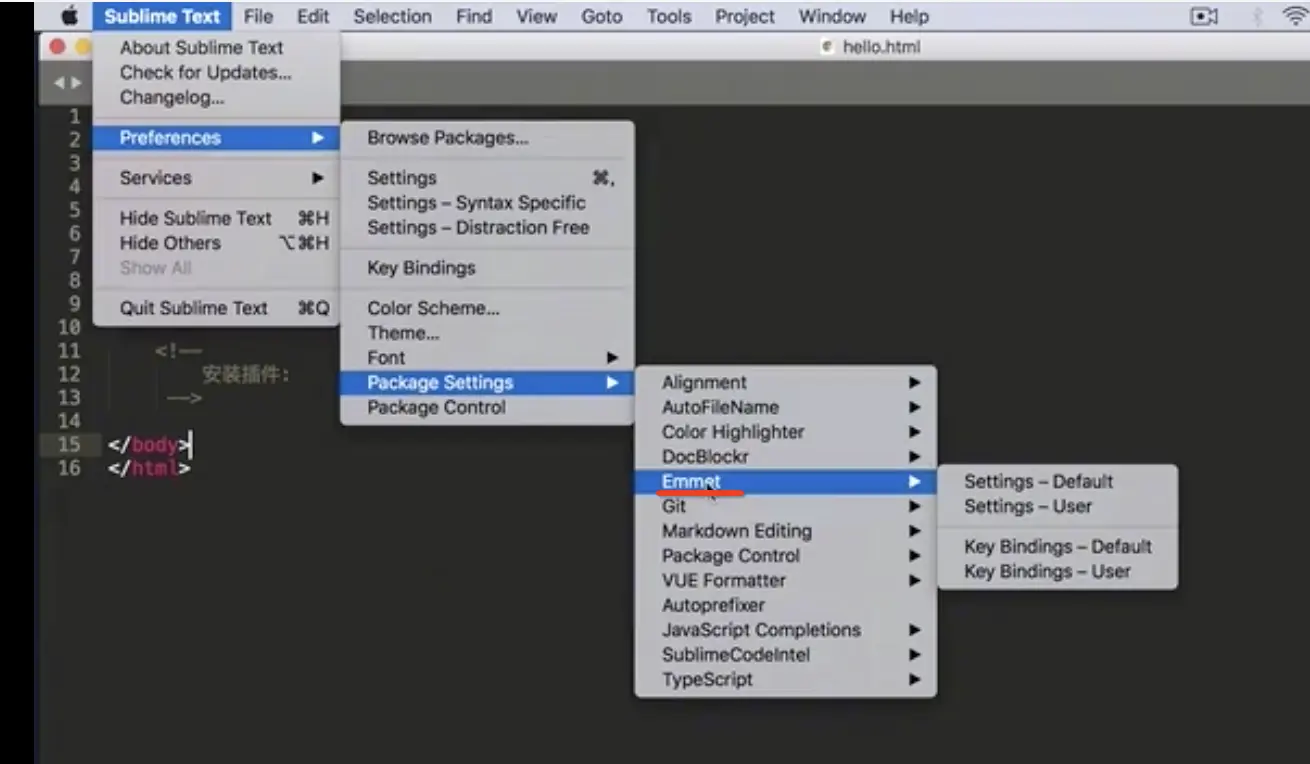Viewport: 1310px width, 764px height.
Task: Open Settings – Syntax Specific
Action: pyautogui.click(x=487, y=202)
